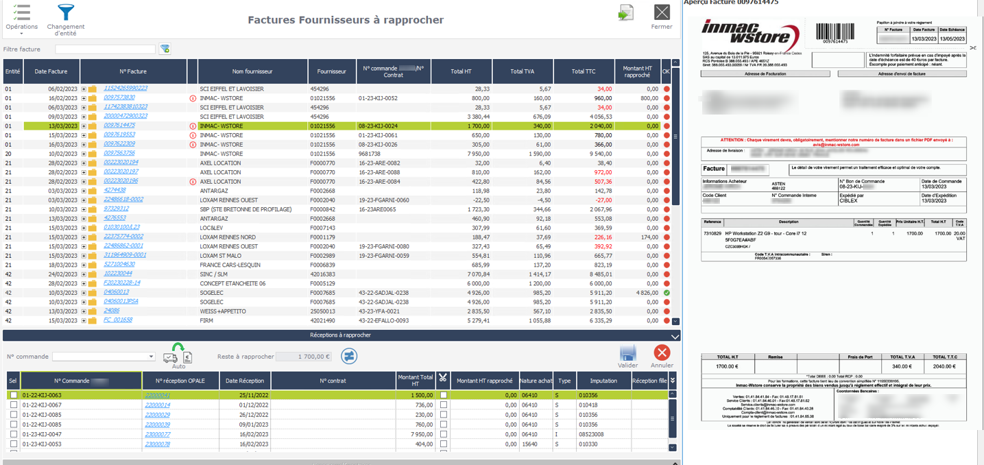This screenshot has height=465, width=984.
Task: Click the Fermer close icon
Action: click(661, 12)
